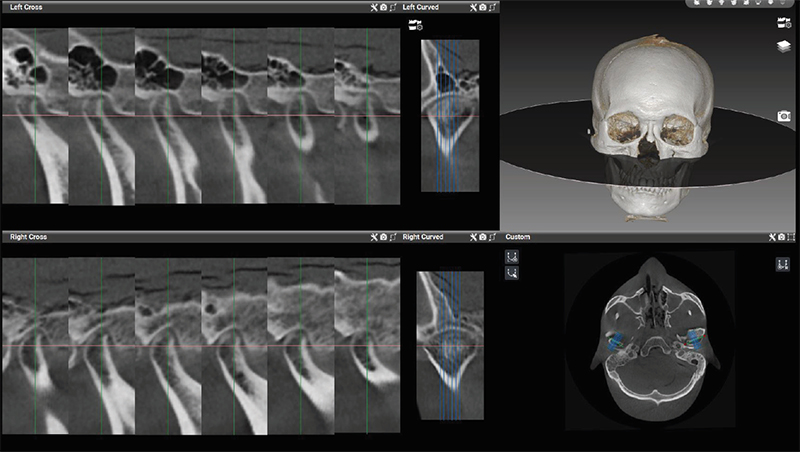Capture snapshot of Right Curved panel
Screen dimensions: 800x452
pos(483,237)
